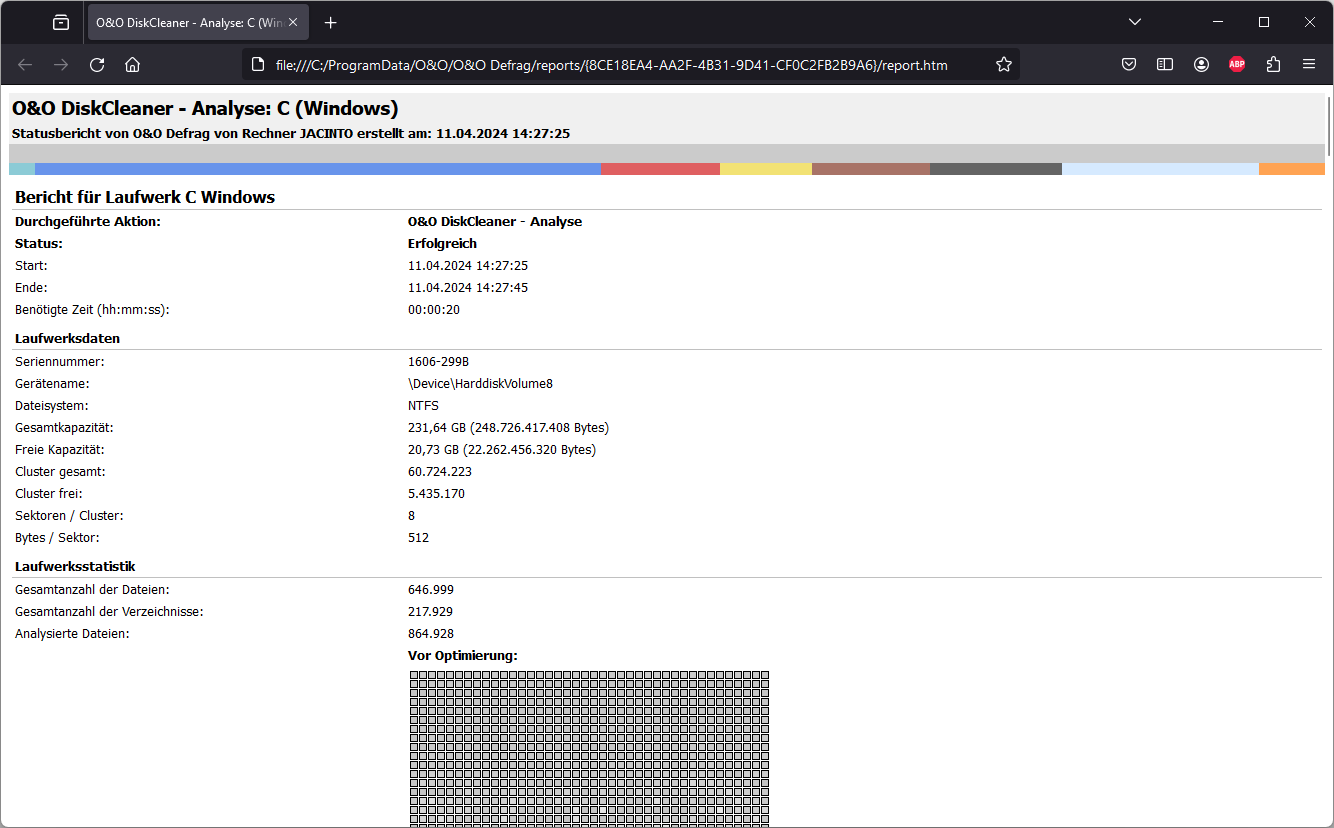This screenshot has width=1334, height=828.
Task: Click the 'Seriennummer:' label
Action: pos(60,361)
